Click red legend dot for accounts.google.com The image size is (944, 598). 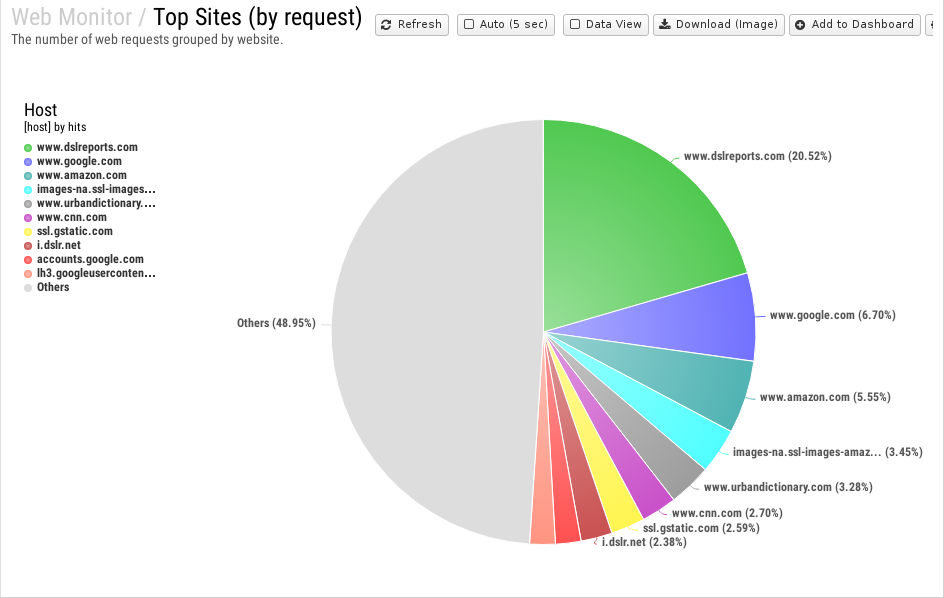pyautogui.click(x=28, y=260)
